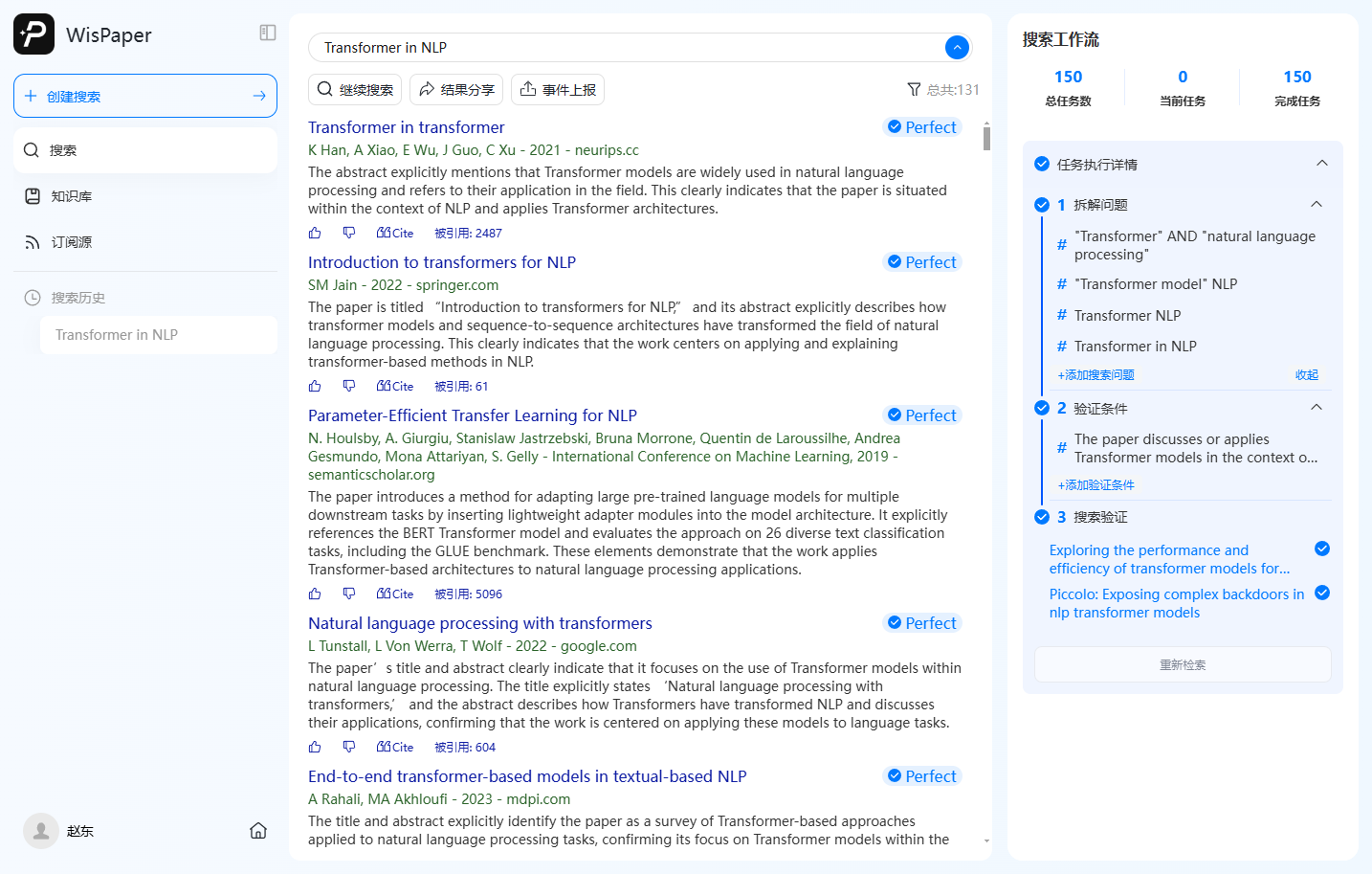
Task: Dislike Parameter-Efficient Transfer Learning paper
Action: [349, 594]
